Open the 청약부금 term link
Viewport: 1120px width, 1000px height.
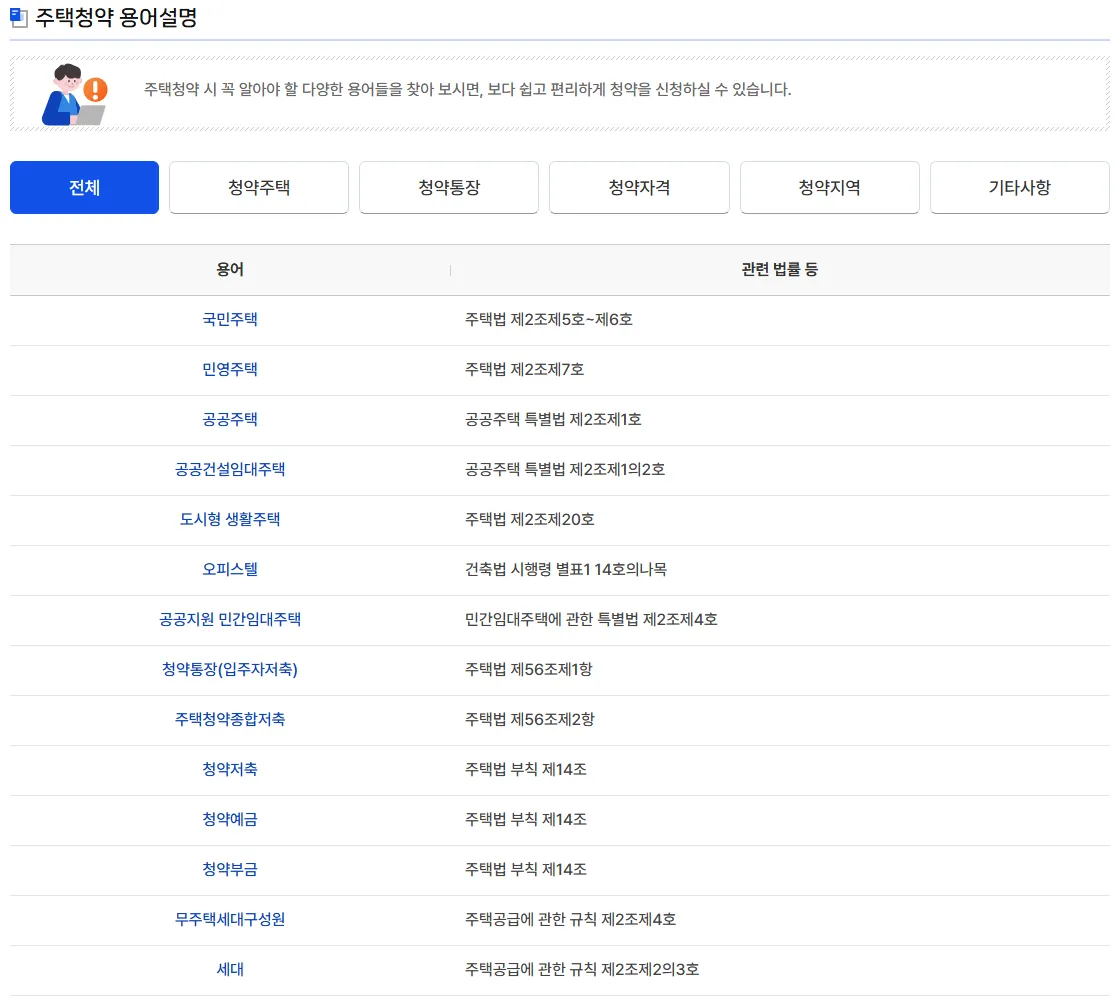pyautogui.click(x=230, y=869)
